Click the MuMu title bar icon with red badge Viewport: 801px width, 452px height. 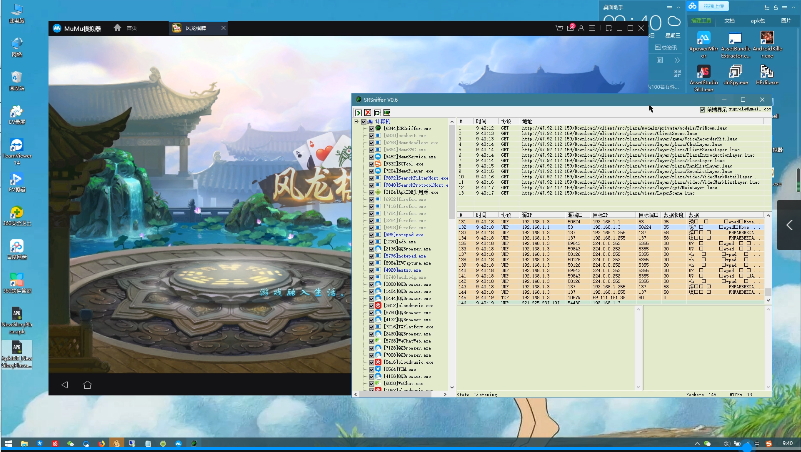click(x=571, y=28)
